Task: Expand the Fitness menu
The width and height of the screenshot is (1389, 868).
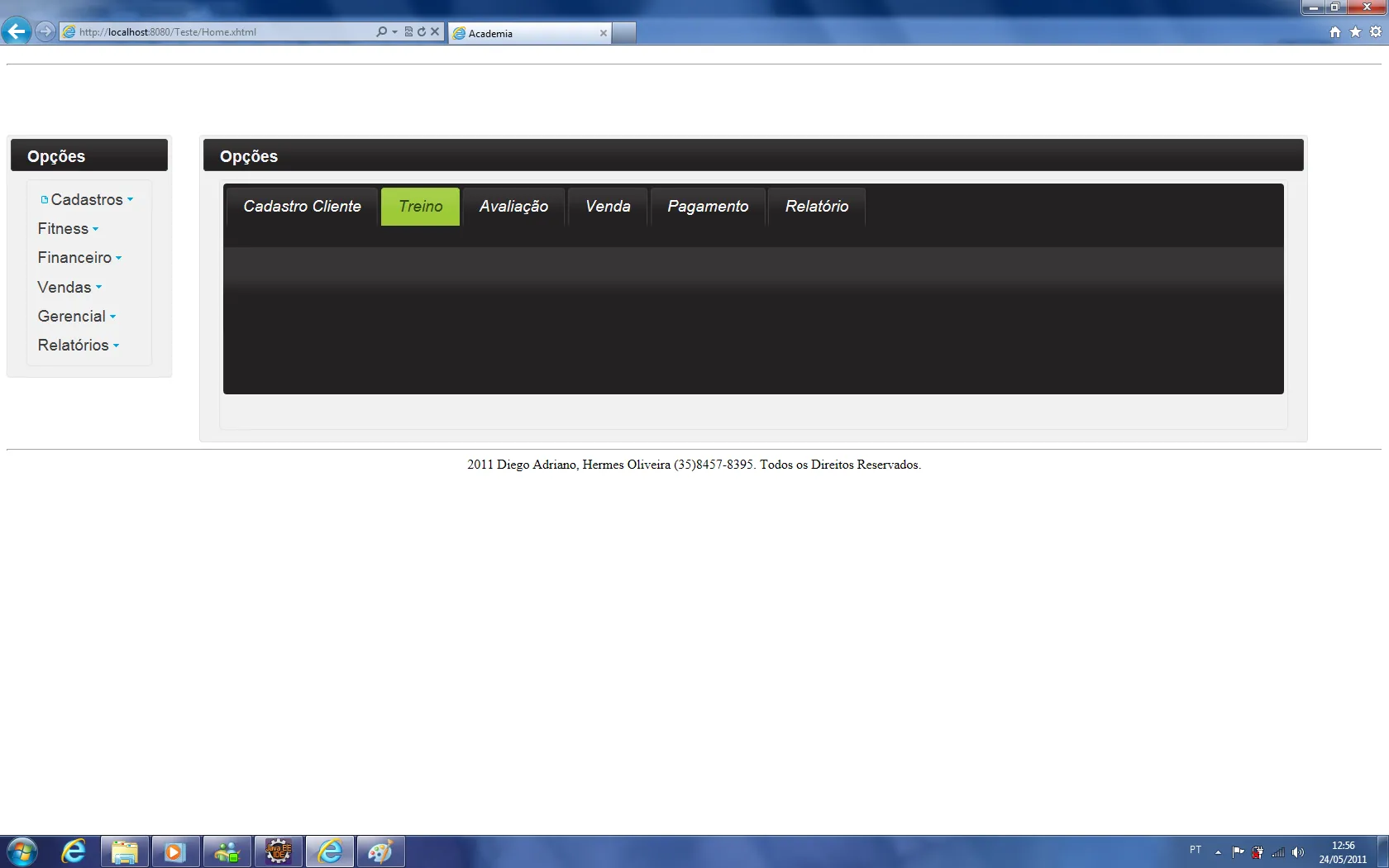Action: click(68, 229)
